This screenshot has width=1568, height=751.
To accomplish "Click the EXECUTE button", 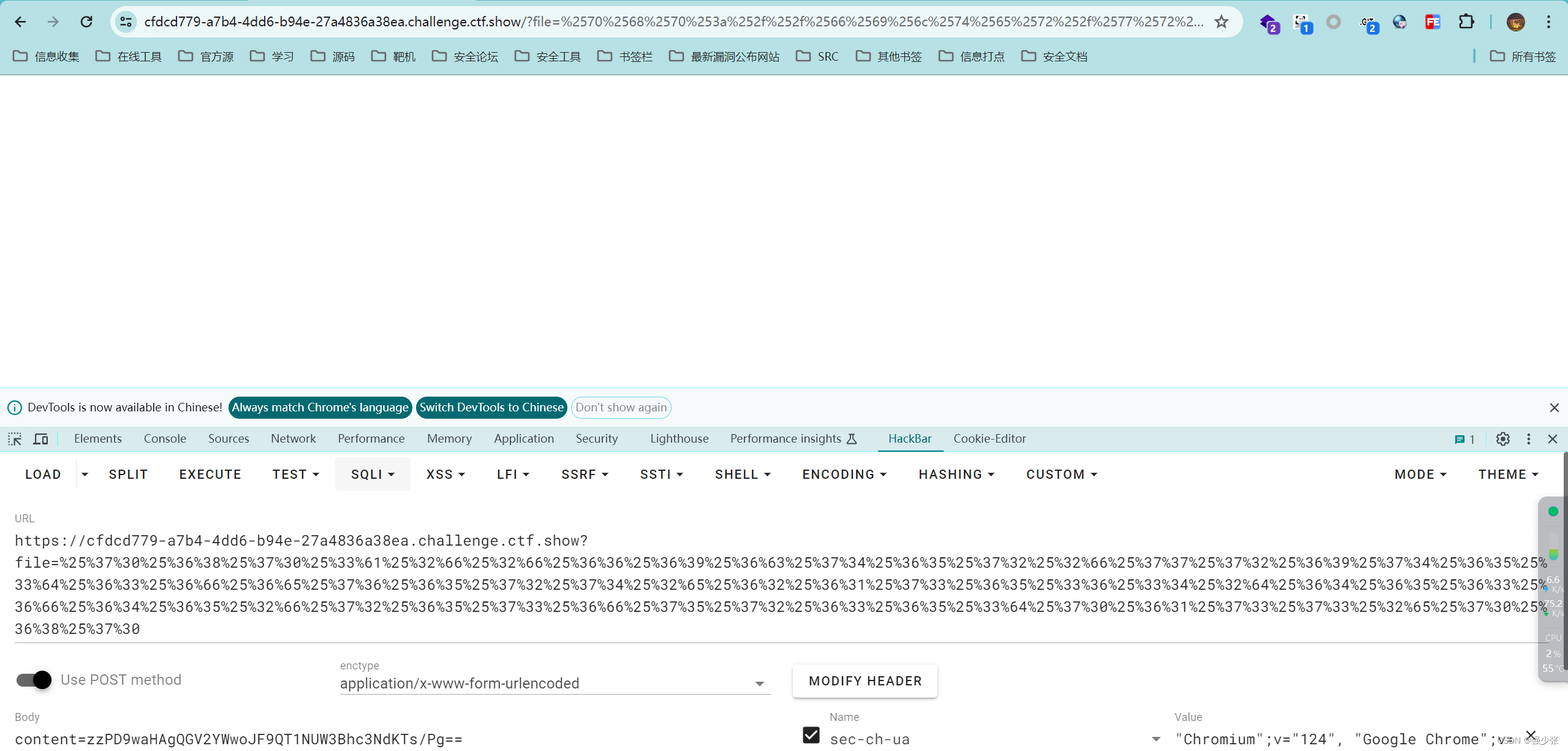I will coord(210,475).
